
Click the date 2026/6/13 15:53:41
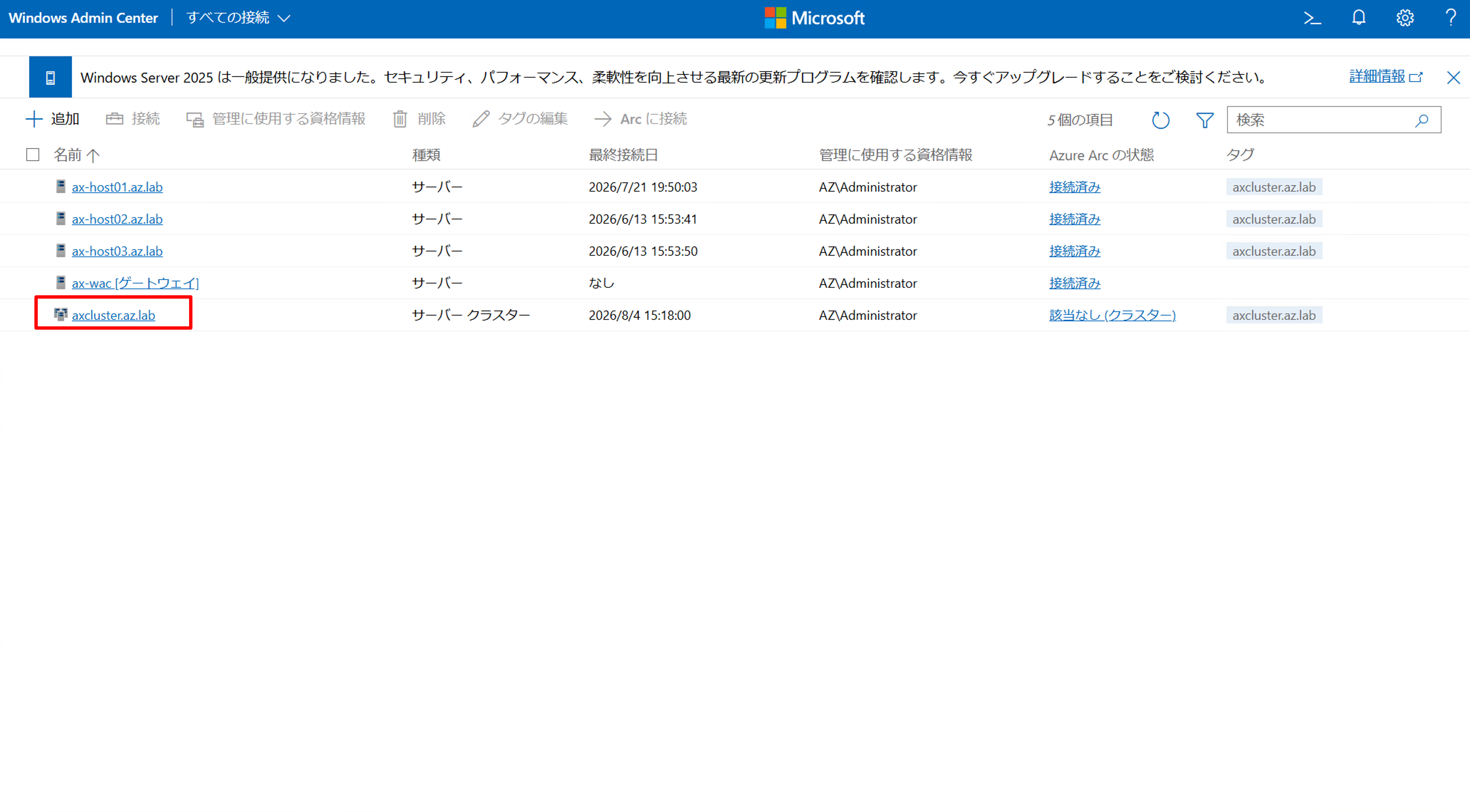(642, 219)
